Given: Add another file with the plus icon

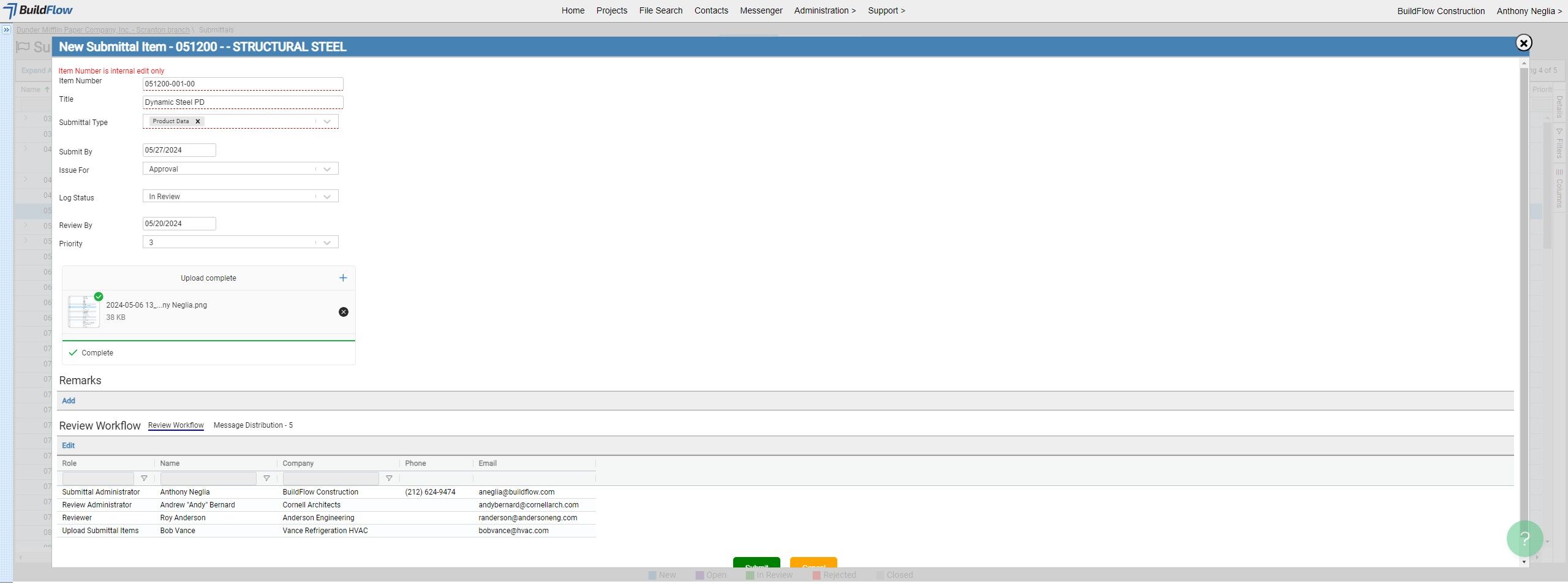Looking at the screenshot, I should pos(343,278).
